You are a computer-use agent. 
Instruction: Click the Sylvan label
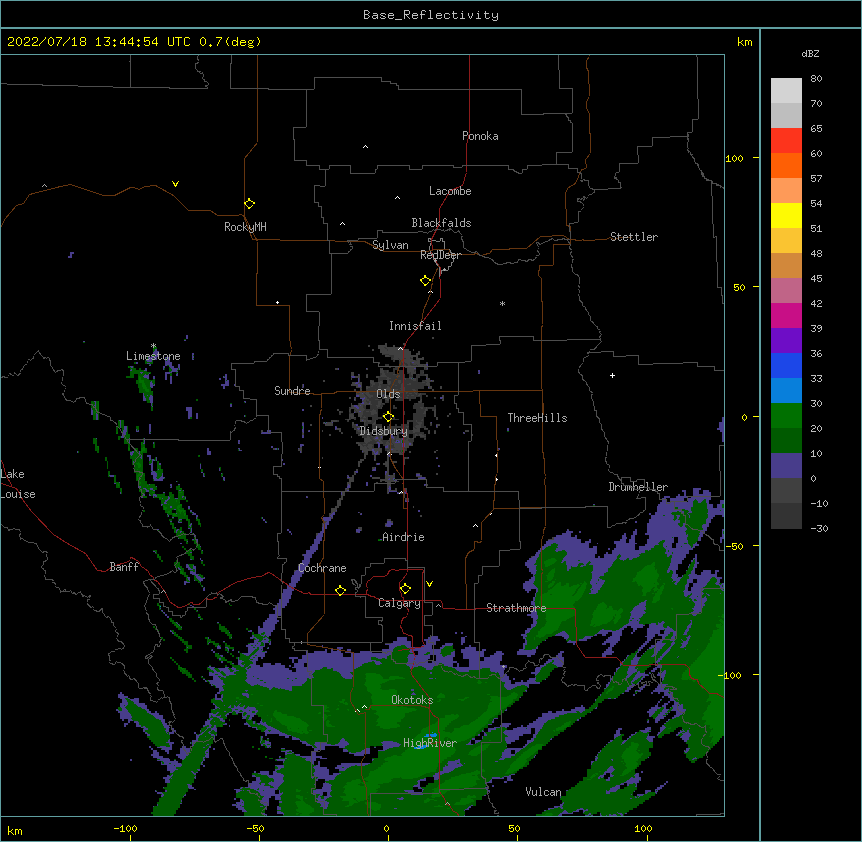click(390, 245)
